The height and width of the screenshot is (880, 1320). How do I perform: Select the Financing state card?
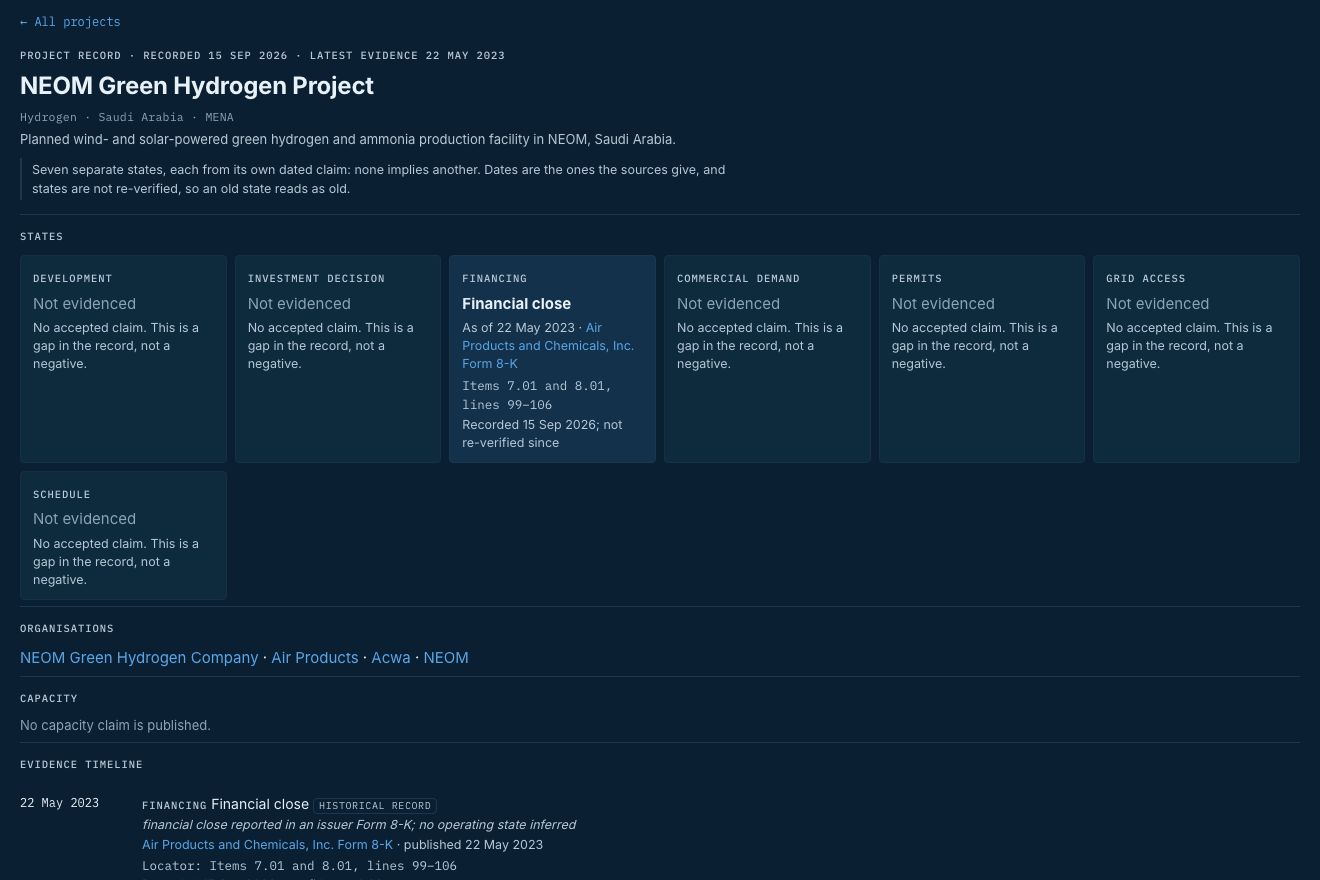point(552,359)
